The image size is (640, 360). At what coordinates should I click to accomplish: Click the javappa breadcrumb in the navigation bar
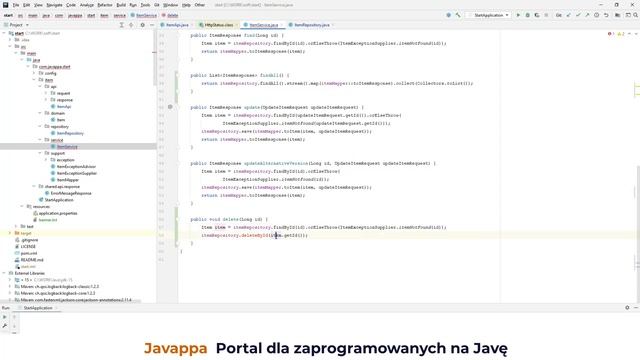75,15
